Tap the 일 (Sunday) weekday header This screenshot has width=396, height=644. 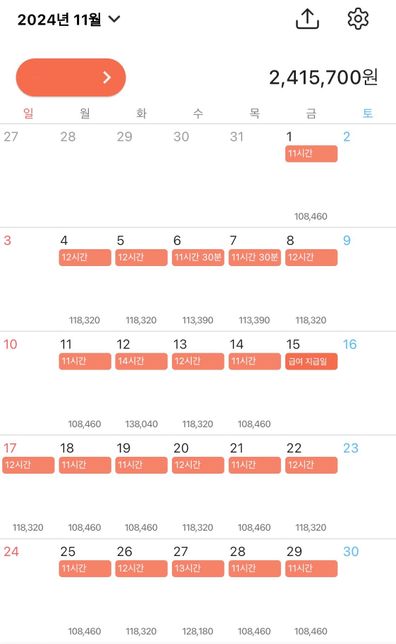pyautogui.click(x=28, y=113)
